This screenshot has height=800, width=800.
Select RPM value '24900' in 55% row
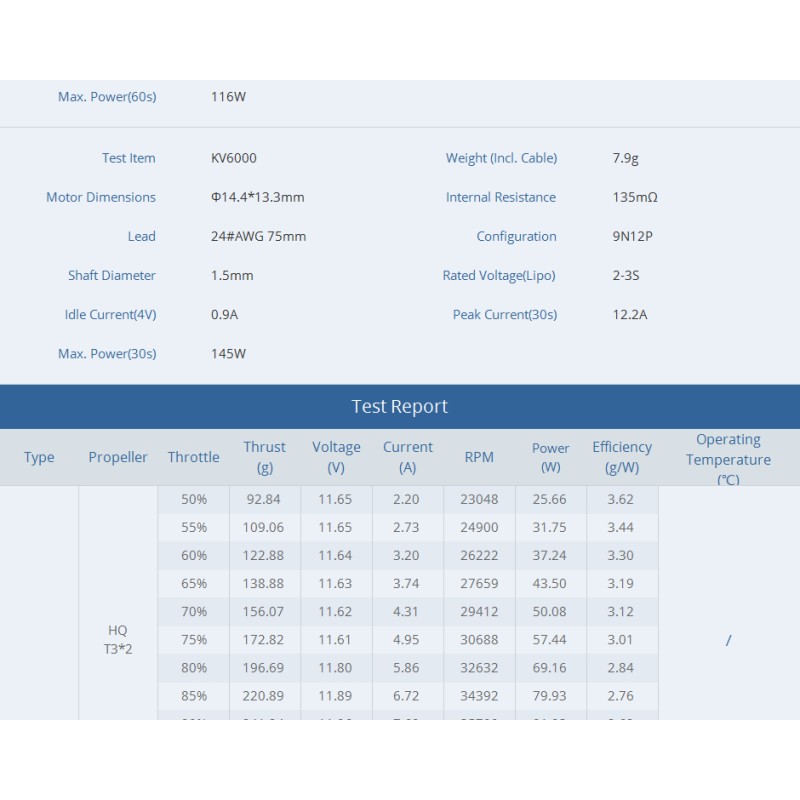click(x=479, y=528)
